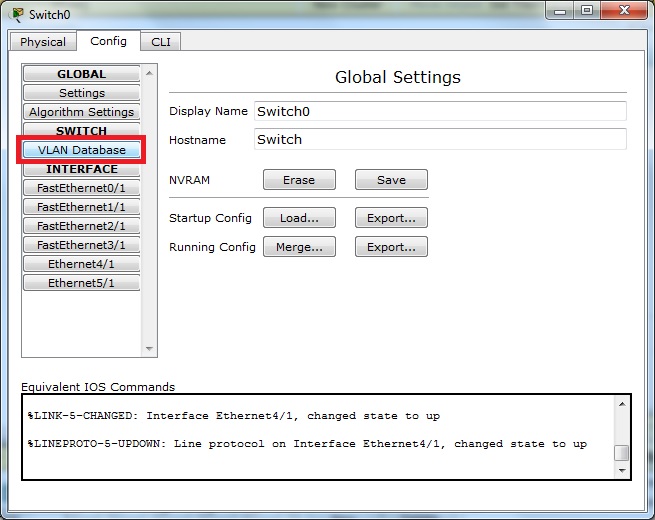
Task: Click sidebar scroll down arrow
Action: coord(149,348)
